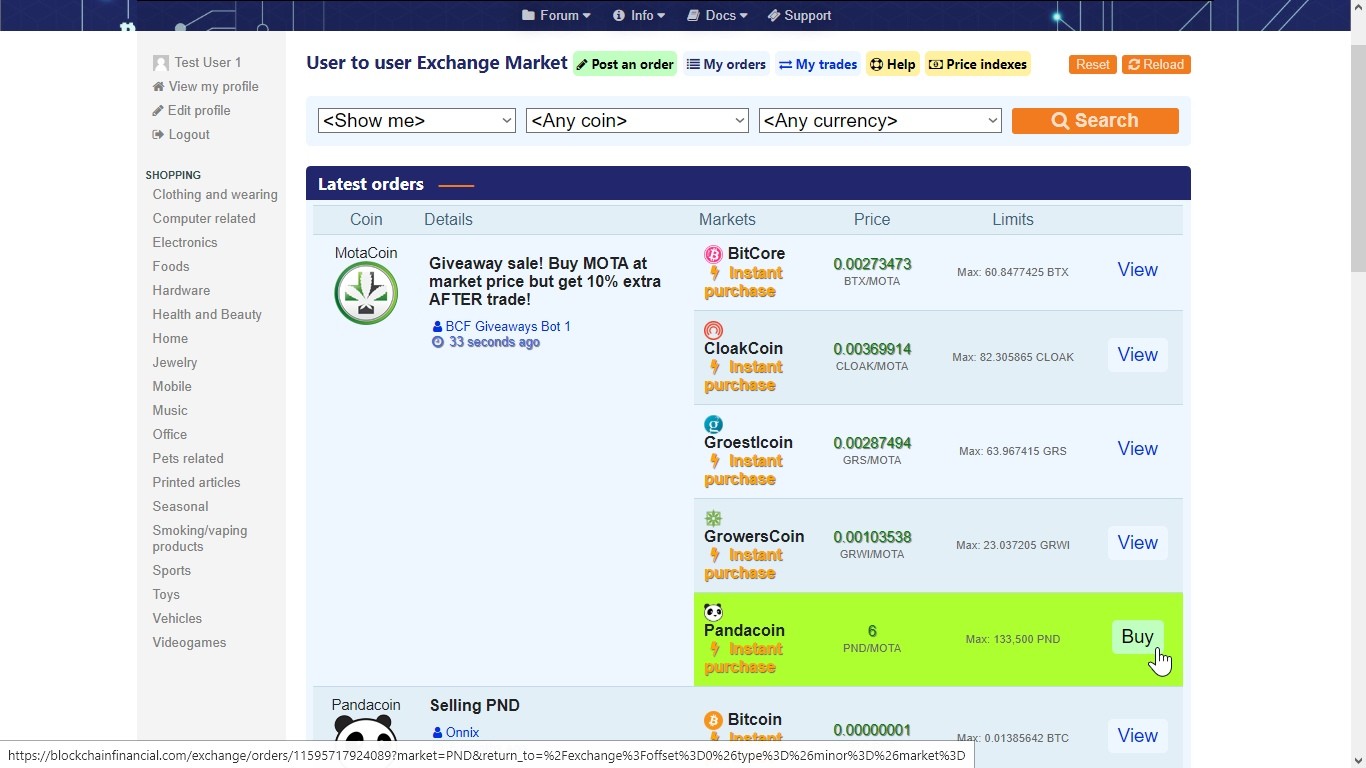Open the Docs menu
Image resolution: width=1366 pixels, height=768 pixels.
(x=717, y=15)
